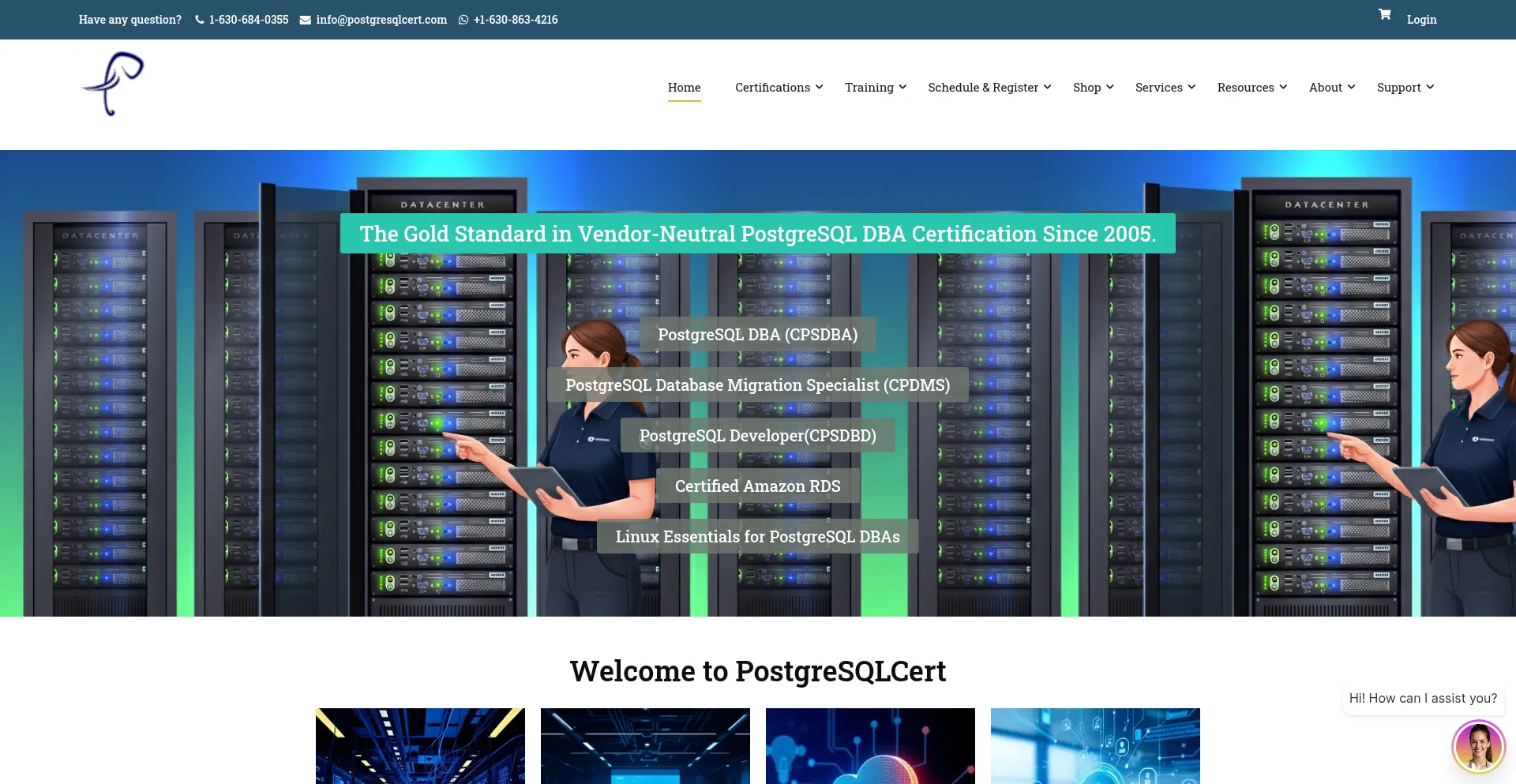Viewport: 1516px width, 784px height.
Task: Click the envelope icon beside the email address
Action: point(306,20)
